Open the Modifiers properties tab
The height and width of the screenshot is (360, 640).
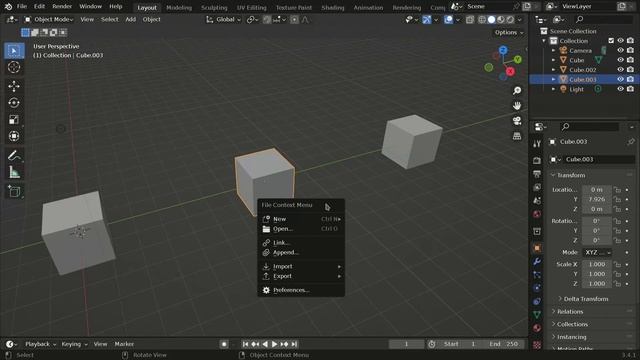tap(537, 261)
